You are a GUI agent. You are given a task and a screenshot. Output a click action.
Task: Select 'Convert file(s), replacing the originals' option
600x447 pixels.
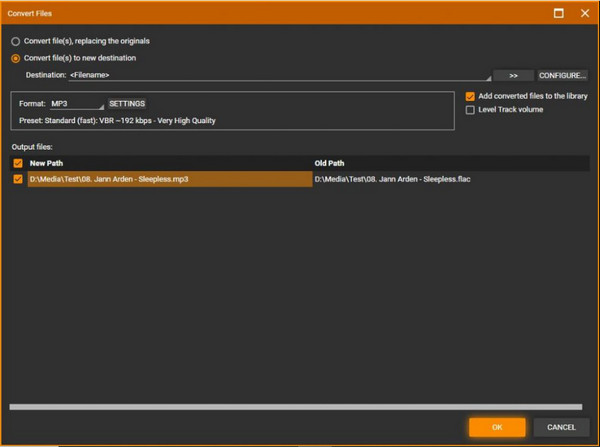tap(15, 41)
